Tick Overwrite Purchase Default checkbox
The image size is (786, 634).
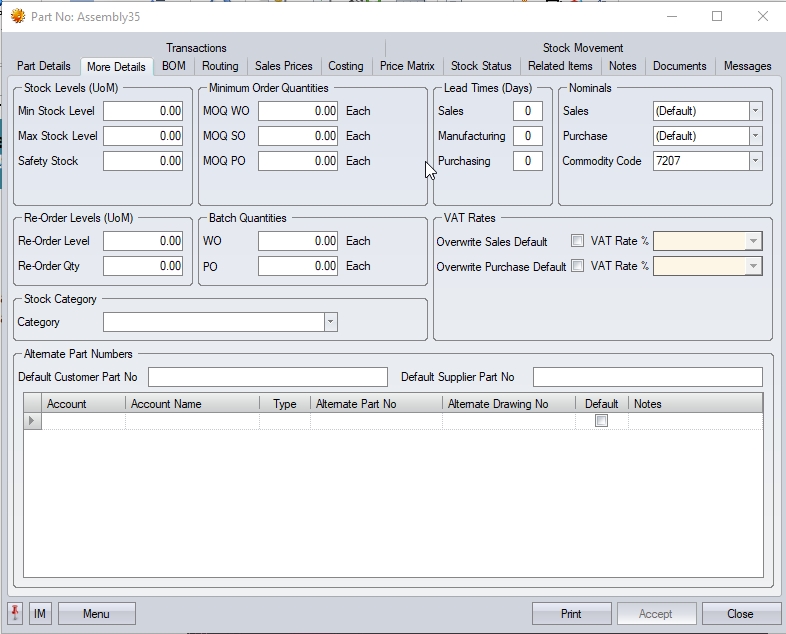577,266
